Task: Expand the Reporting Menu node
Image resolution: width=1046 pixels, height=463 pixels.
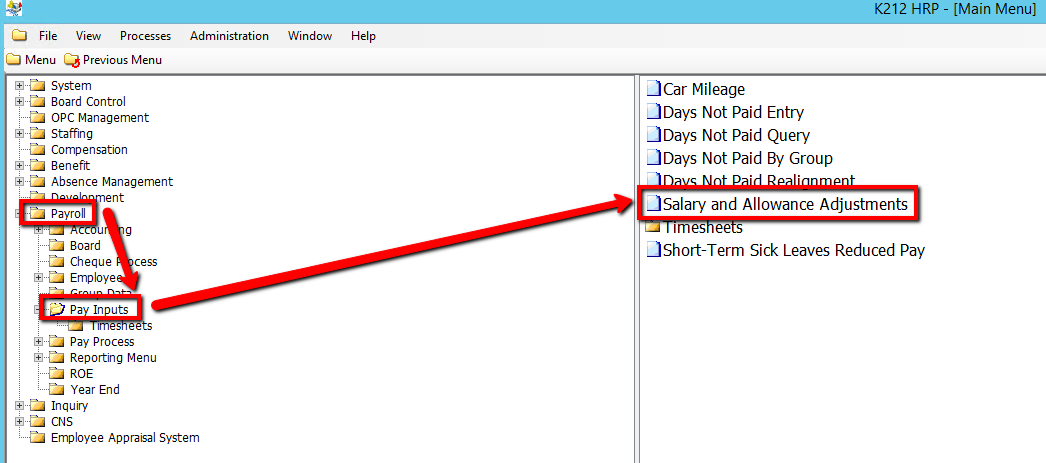Action: pyautogui.click(x=38, y=358)
